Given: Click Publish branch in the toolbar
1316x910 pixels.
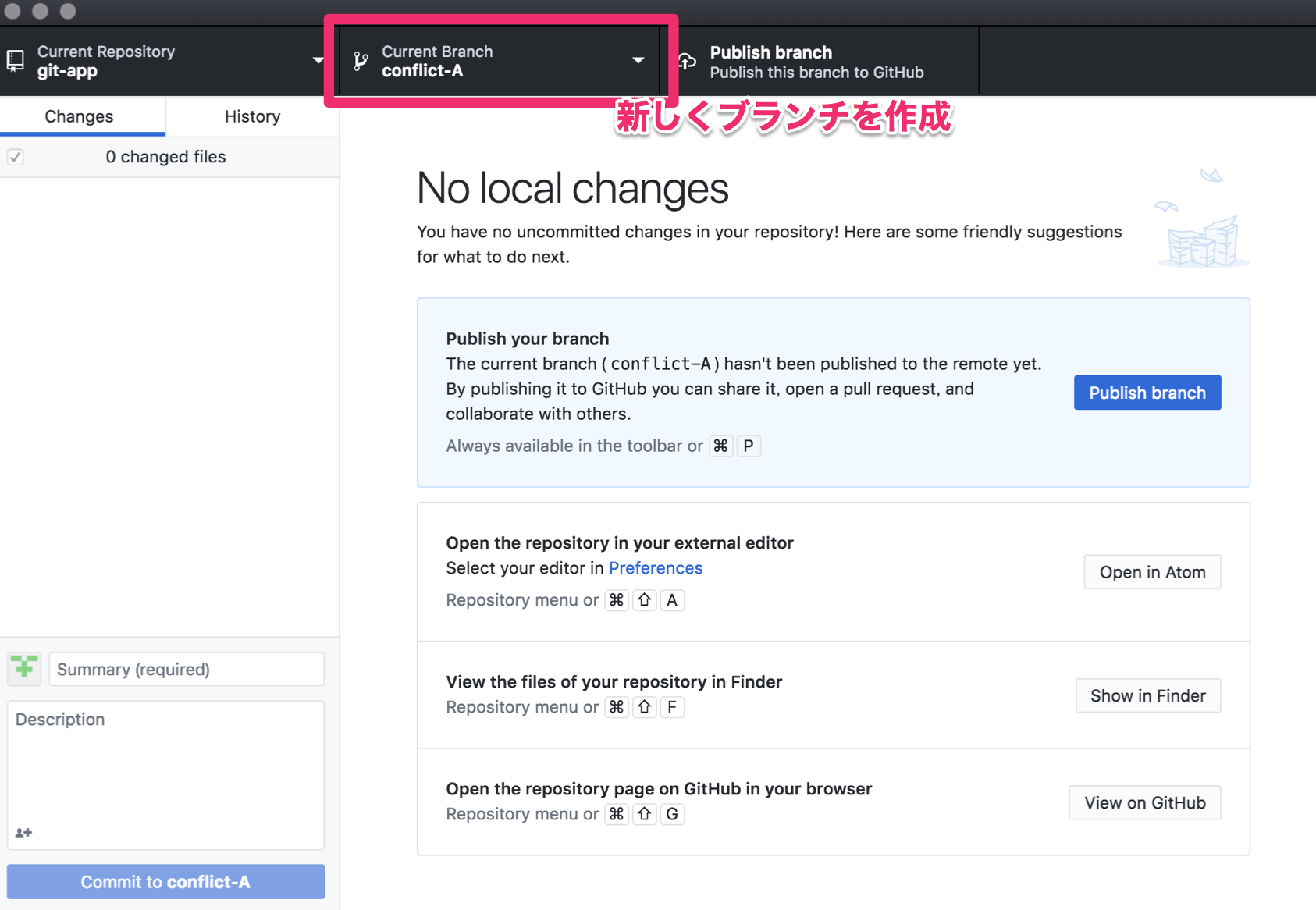Looking at the screenshot, I should [816, 62].
